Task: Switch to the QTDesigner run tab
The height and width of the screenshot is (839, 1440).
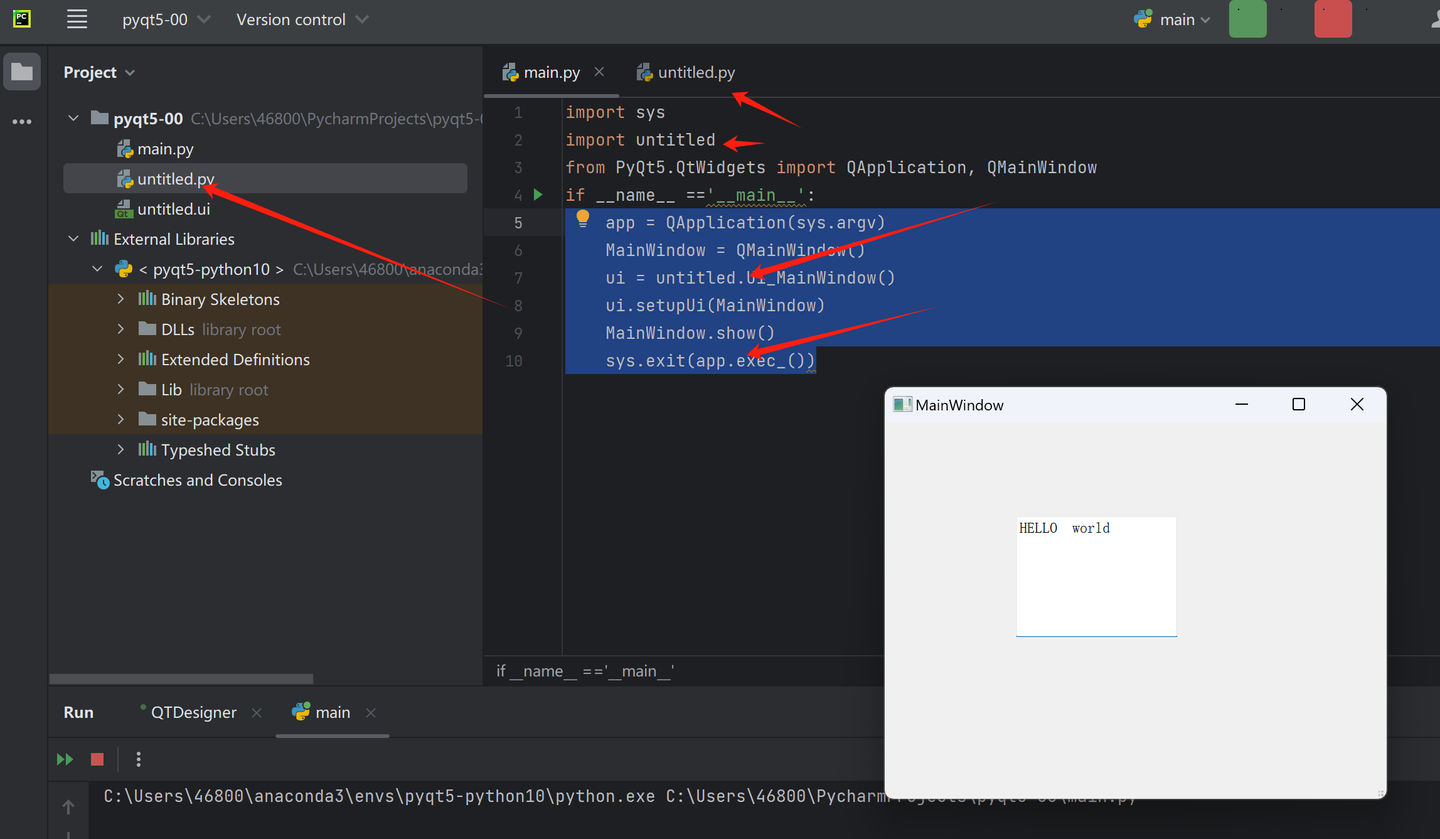Action: [193, 713]
